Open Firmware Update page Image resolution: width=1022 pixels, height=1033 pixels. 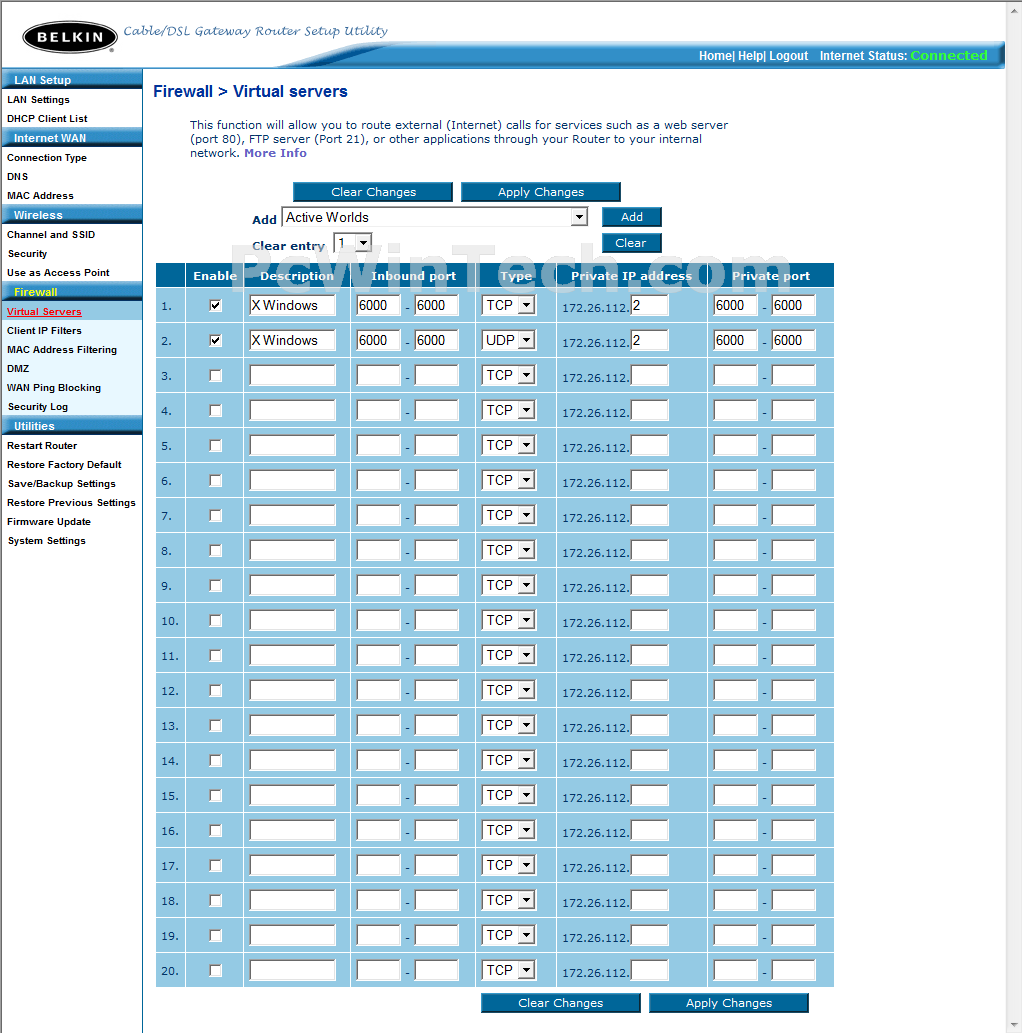[x=49, y=522]
